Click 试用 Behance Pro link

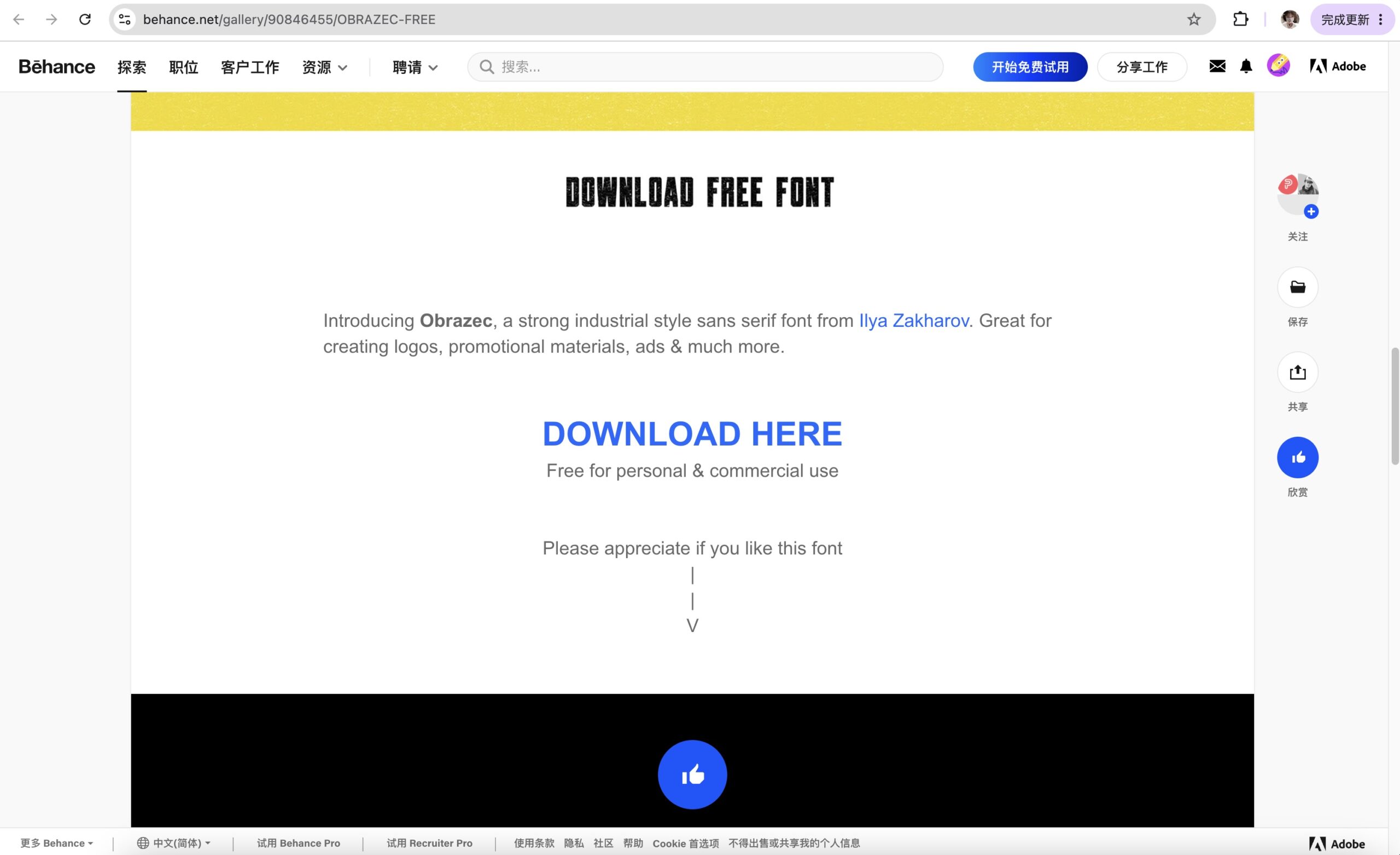tap(298, 843)
